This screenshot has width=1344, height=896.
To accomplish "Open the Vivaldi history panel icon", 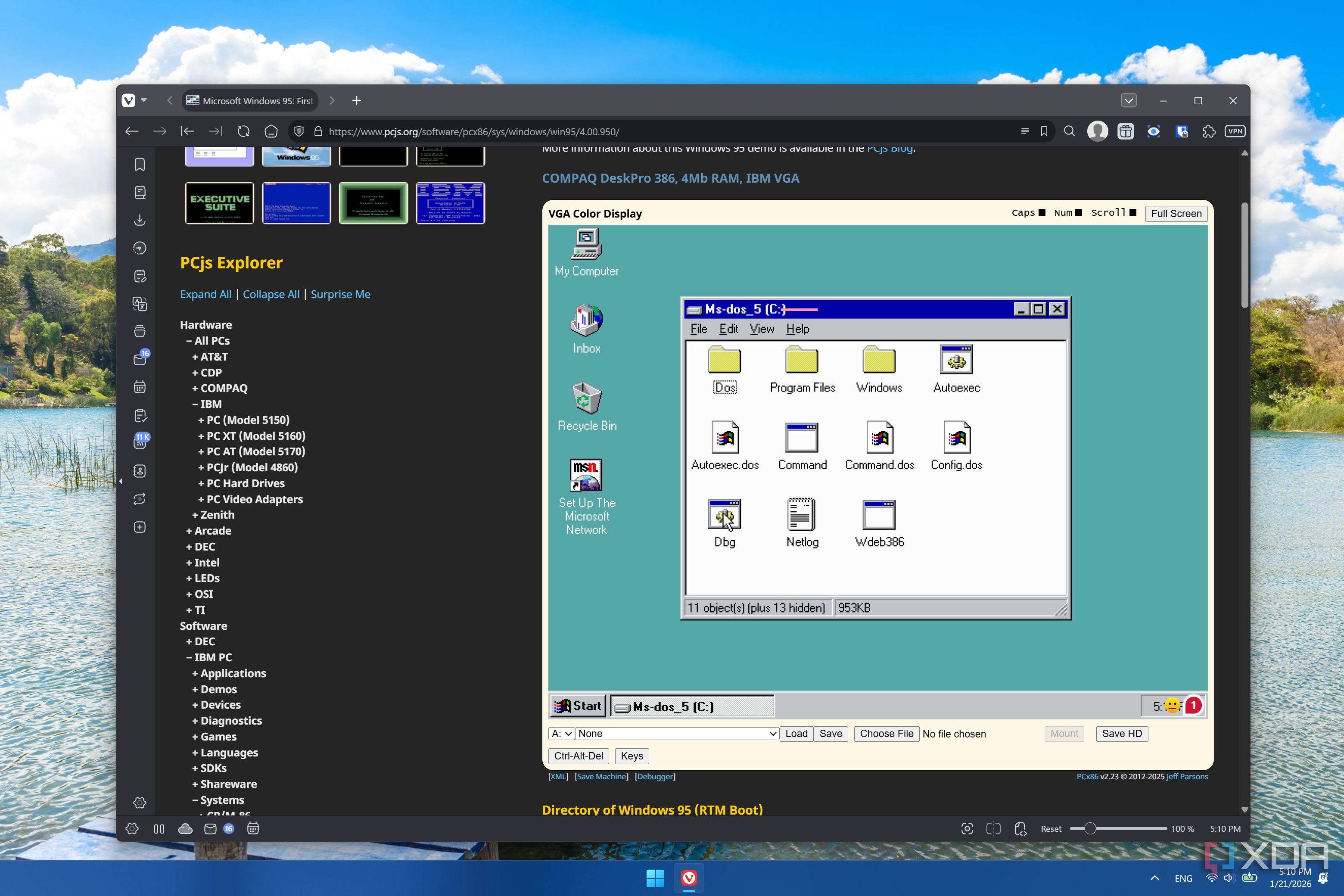I will (x=140, y=248).
